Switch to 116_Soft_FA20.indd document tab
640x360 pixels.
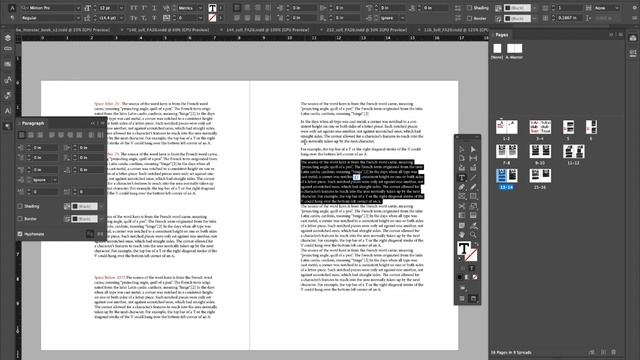(x=456, y=30)
